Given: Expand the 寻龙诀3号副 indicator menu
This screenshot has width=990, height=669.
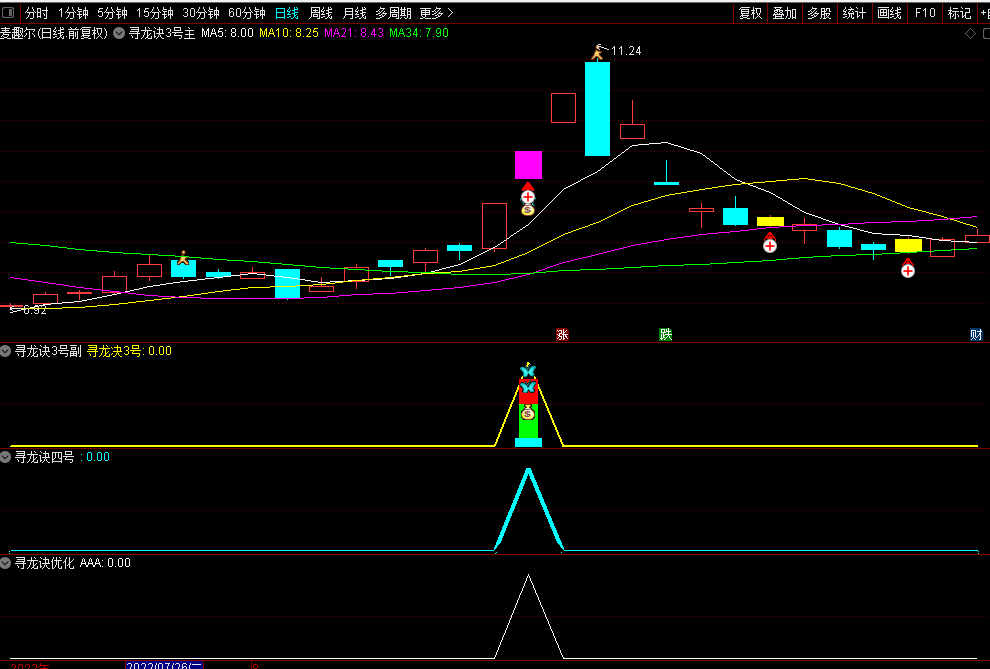Looking at the screenshot, I should (x=6, y=351).
